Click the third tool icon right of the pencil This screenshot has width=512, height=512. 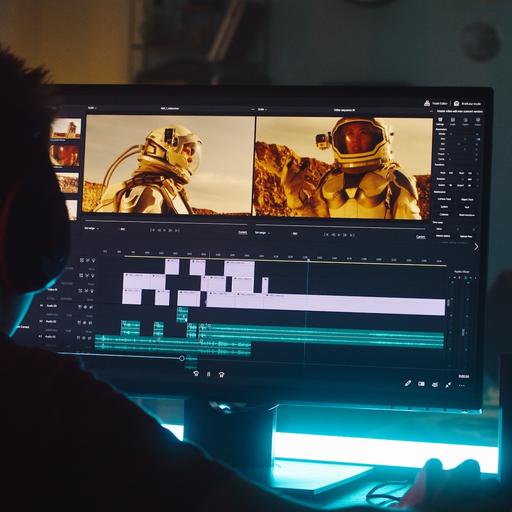(435, 384)
